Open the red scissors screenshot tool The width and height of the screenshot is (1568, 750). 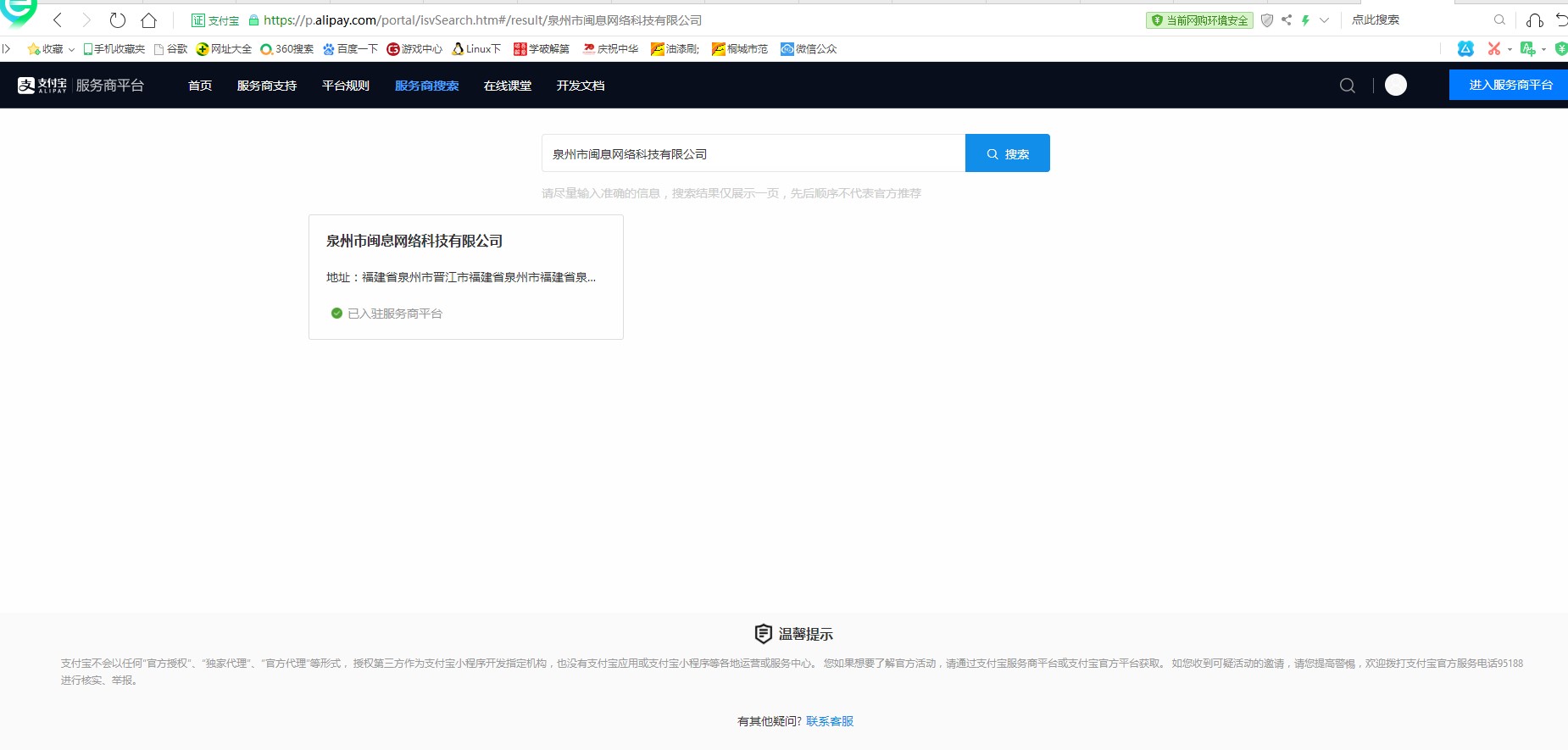coord(1493,49)
